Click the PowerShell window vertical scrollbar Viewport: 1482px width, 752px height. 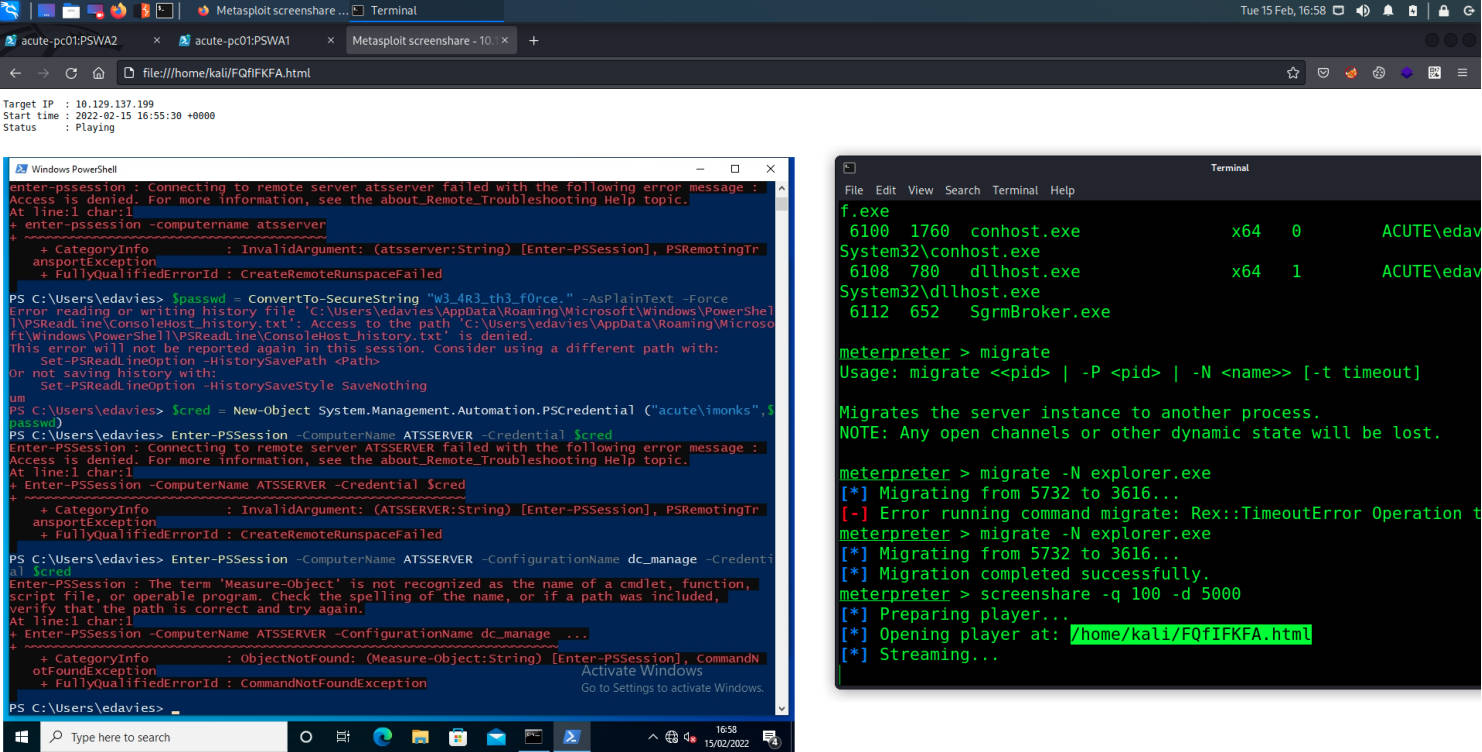click(x=783, y=447)
